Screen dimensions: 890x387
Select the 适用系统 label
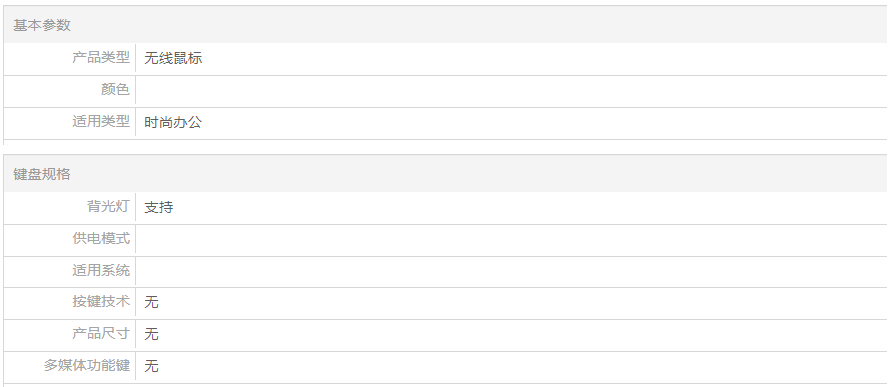pos(100,270)
